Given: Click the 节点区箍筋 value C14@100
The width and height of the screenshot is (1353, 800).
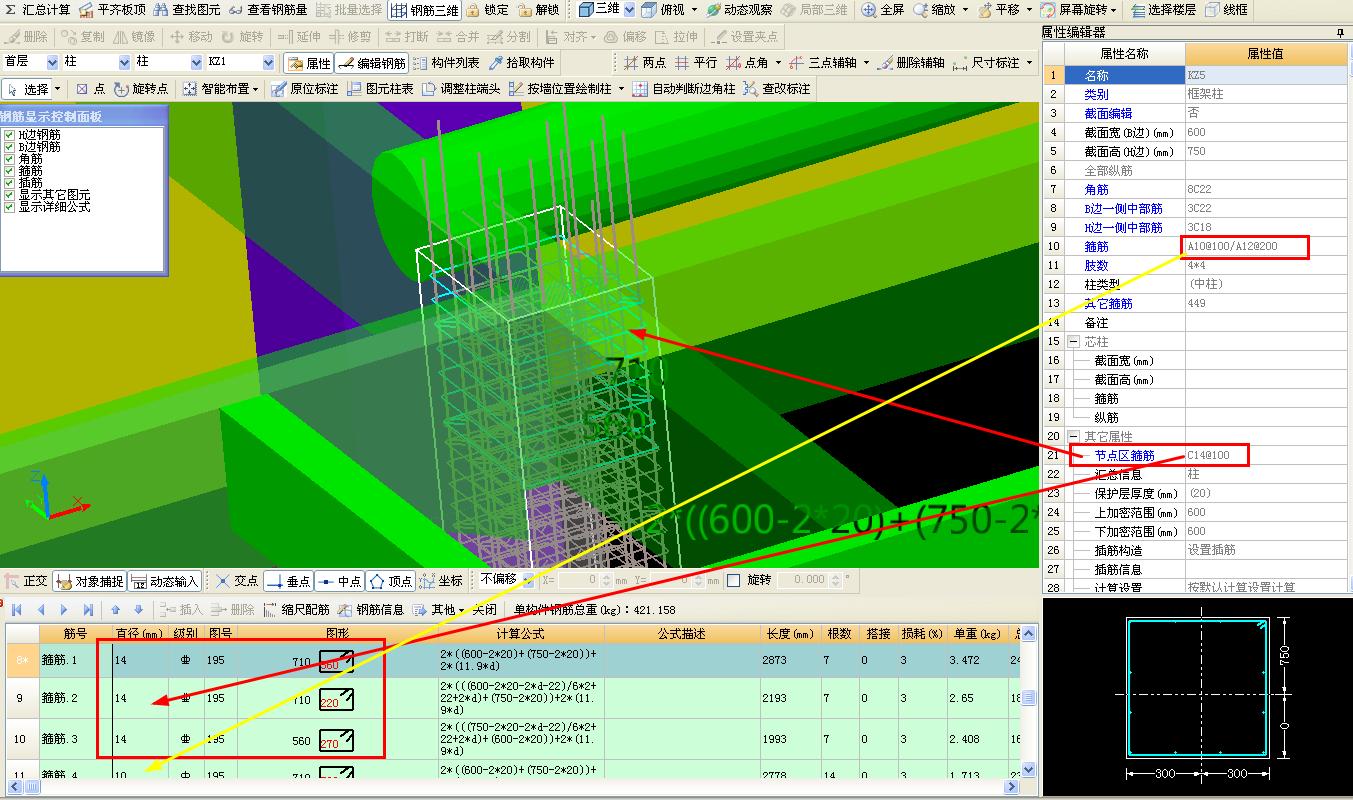Looking at the screenshot, I should pos(1266,456).
